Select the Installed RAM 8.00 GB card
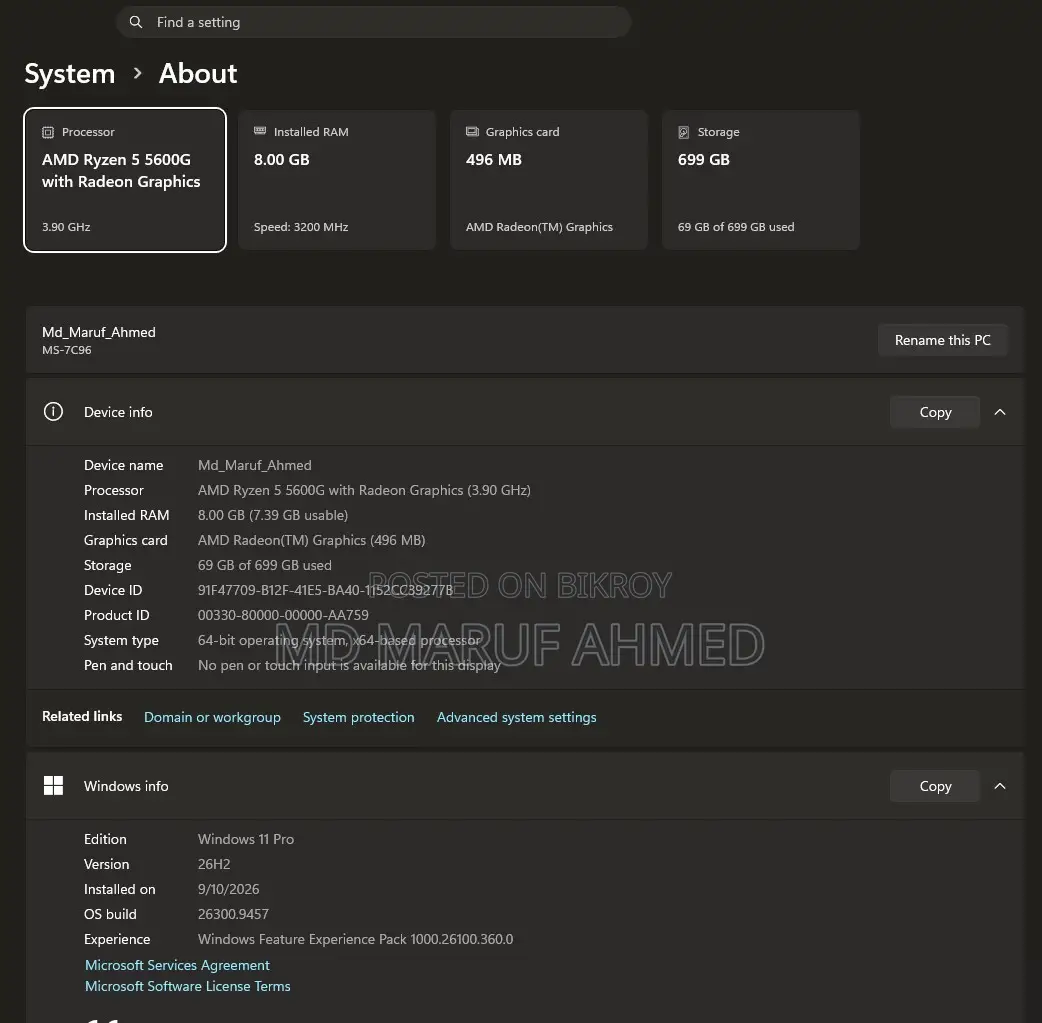1042x1023 pixels. [337, 180]
